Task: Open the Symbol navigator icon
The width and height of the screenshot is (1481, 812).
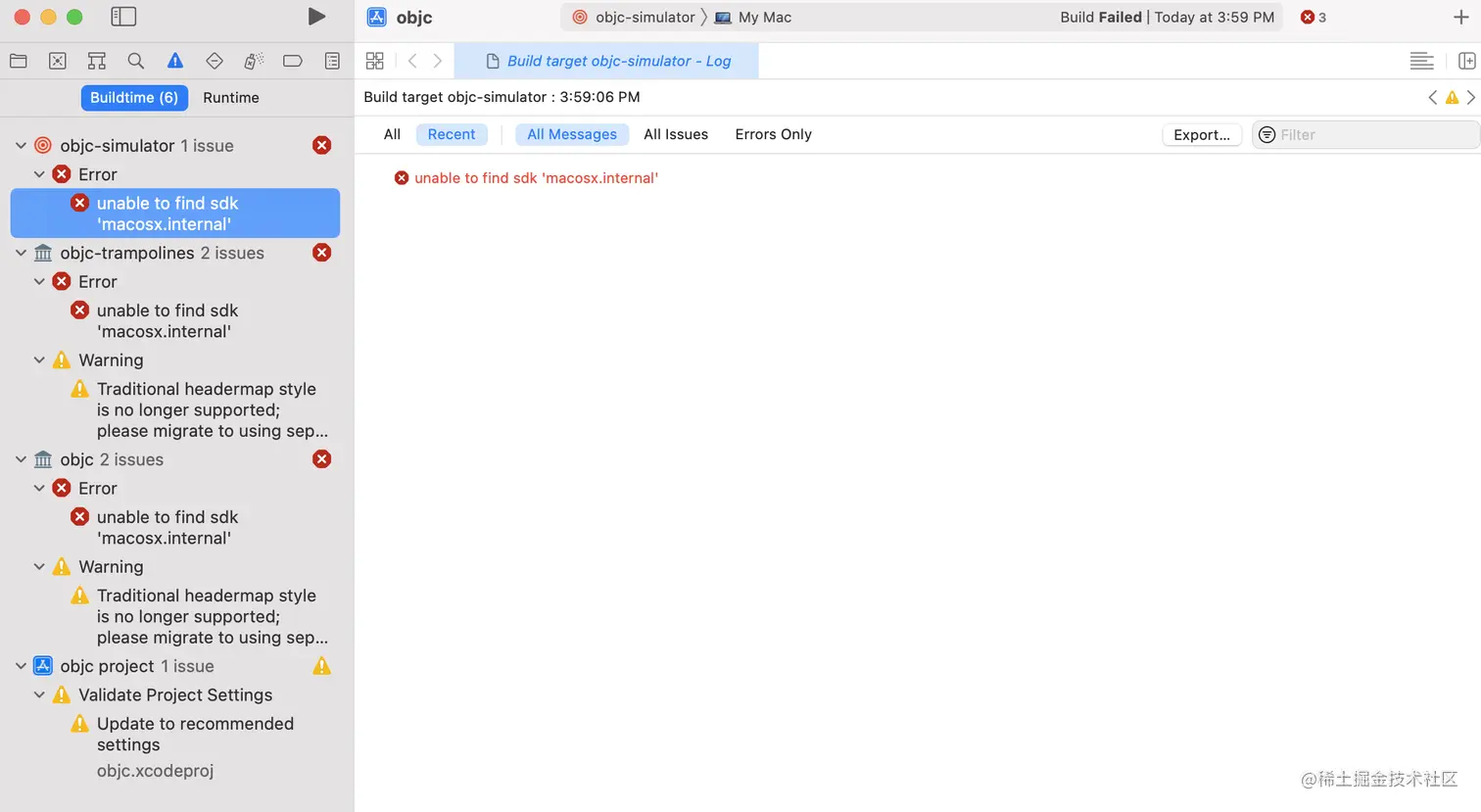Action: click(x=96, y=61)
